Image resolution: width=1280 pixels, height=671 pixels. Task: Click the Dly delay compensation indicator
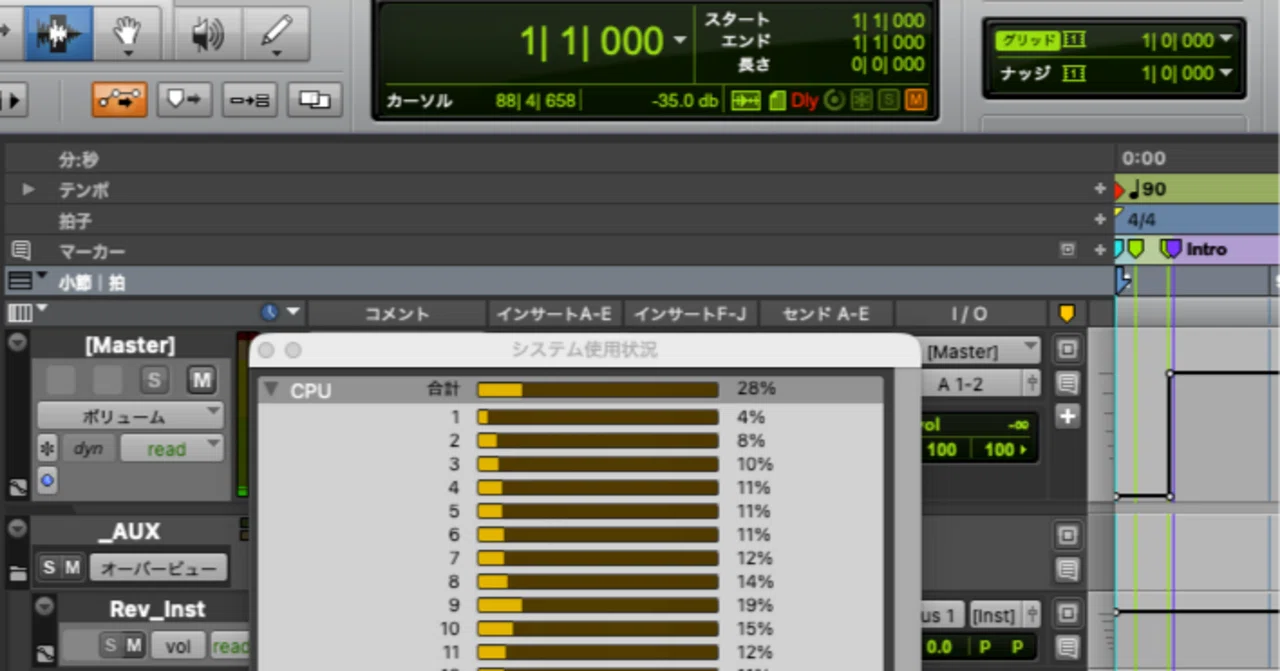804,101
